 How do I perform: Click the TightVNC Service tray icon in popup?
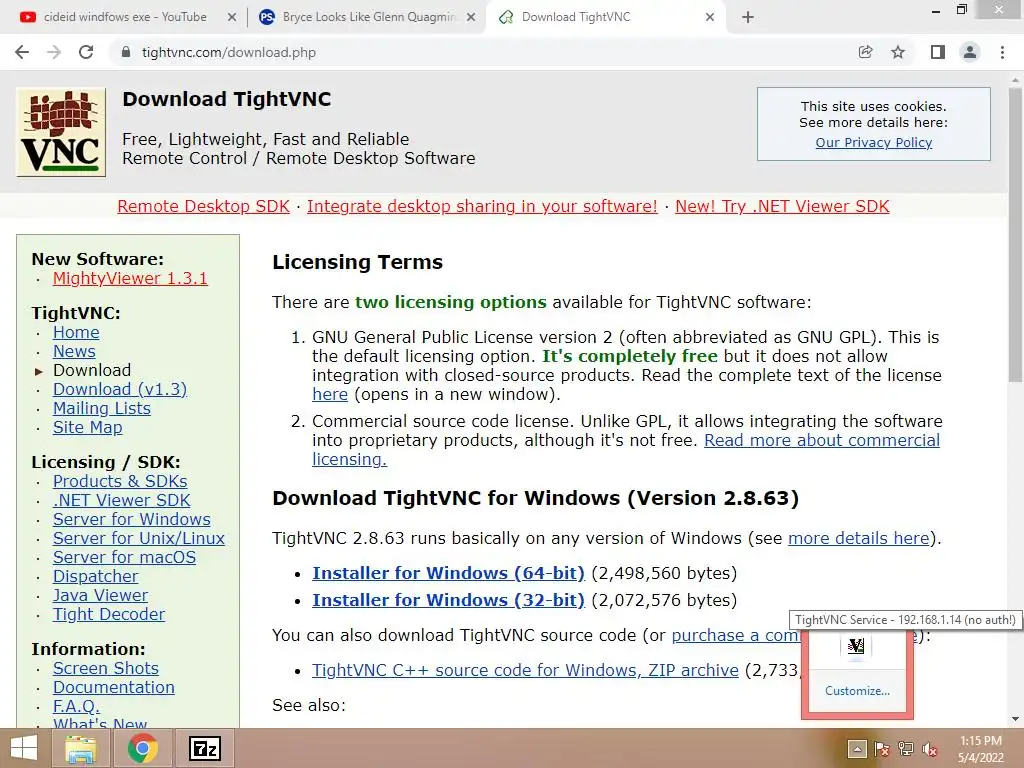(856, 647)
